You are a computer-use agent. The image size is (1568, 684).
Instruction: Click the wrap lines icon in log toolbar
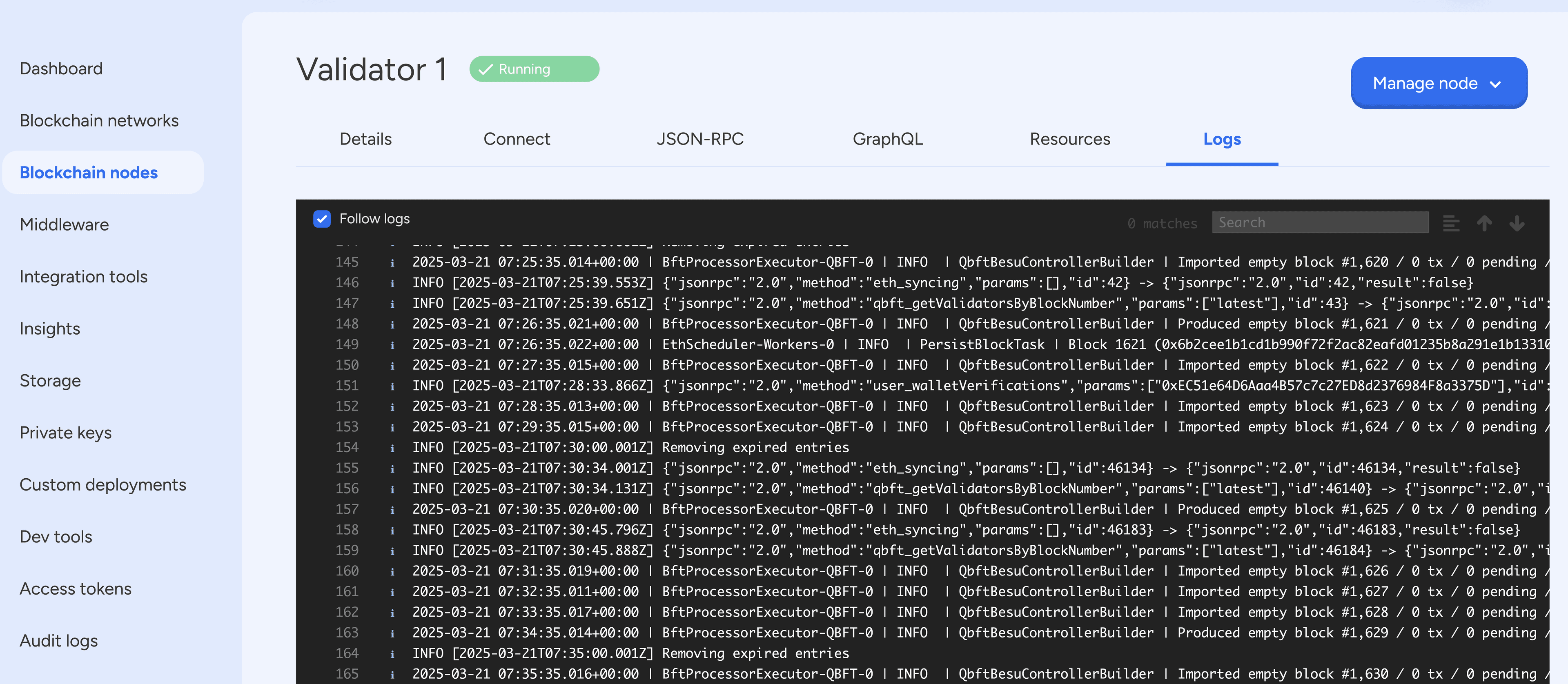coord(1450,223)
